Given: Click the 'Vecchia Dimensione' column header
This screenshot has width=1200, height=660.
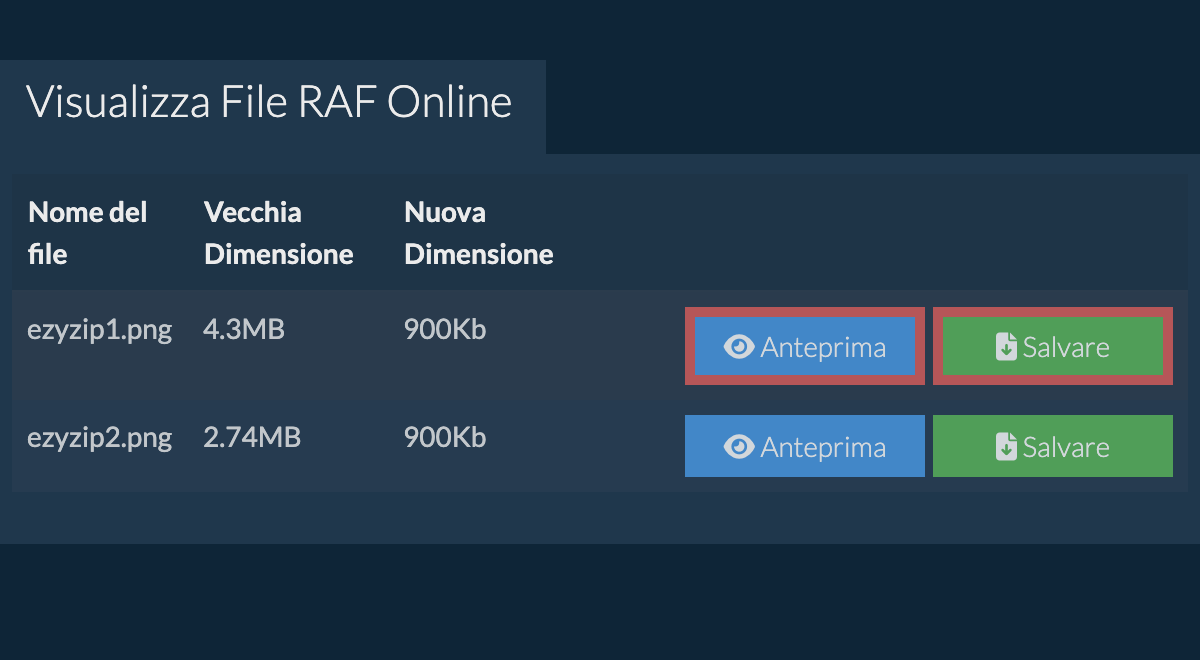Looking at the screenshot, I should coord(278,233).
